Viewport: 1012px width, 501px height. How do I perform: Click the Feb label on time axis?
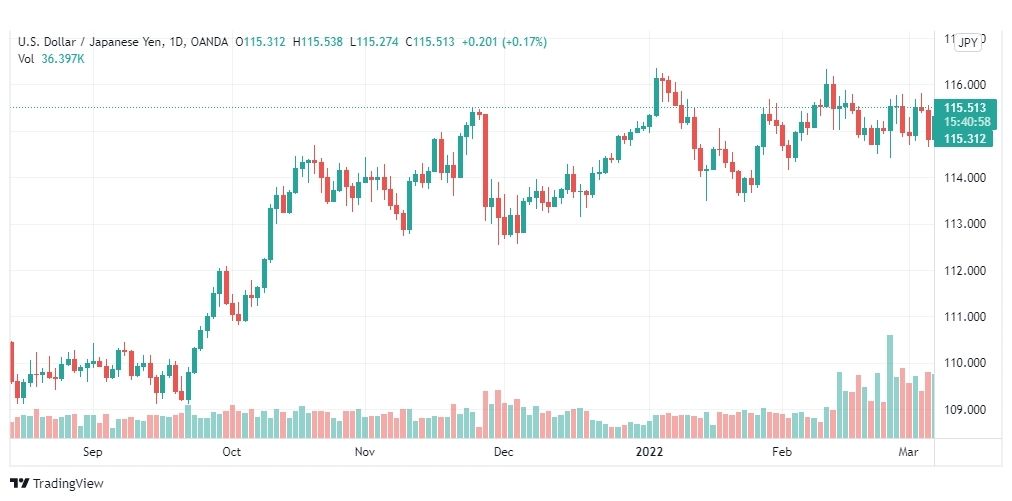782,451
